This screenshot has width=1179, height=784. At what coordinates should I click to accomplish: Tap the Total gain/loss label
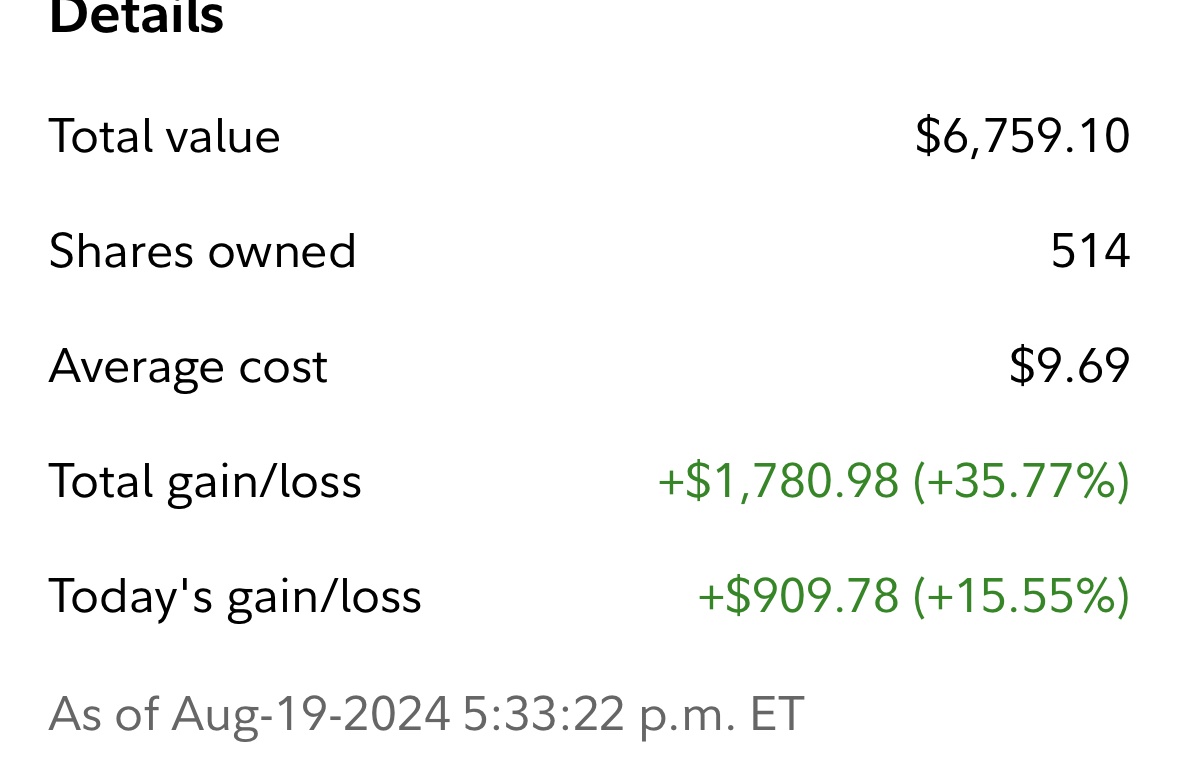click(205, 481)
